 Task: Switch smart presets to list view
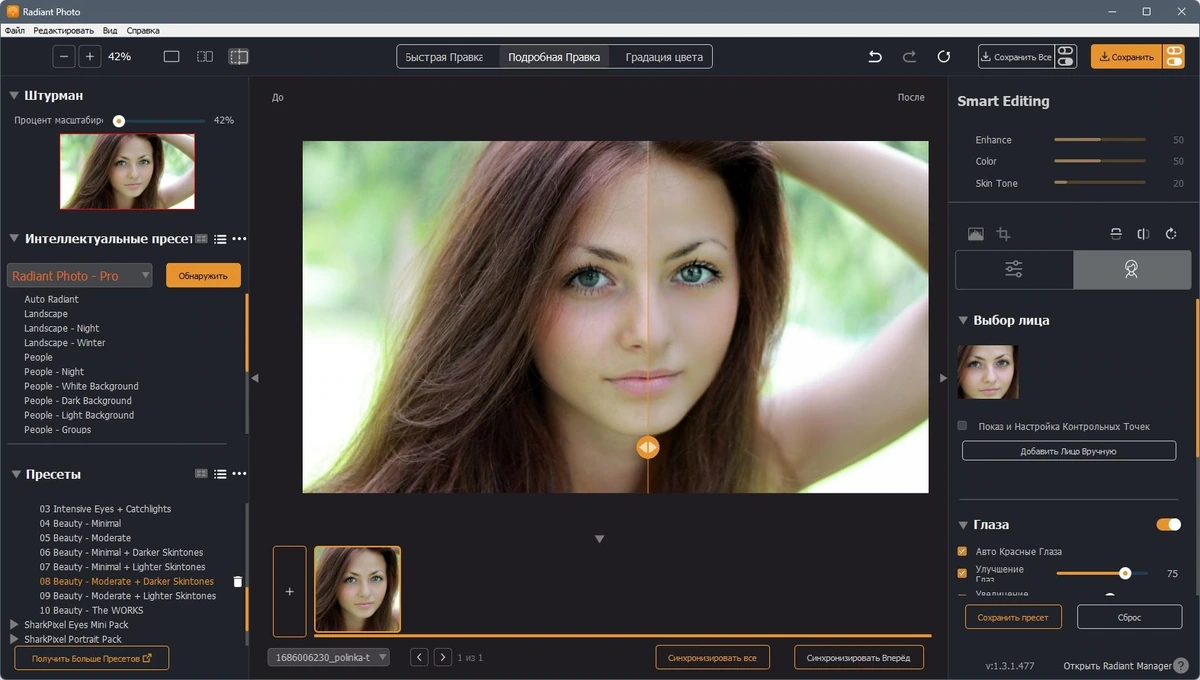pos(220,239)
